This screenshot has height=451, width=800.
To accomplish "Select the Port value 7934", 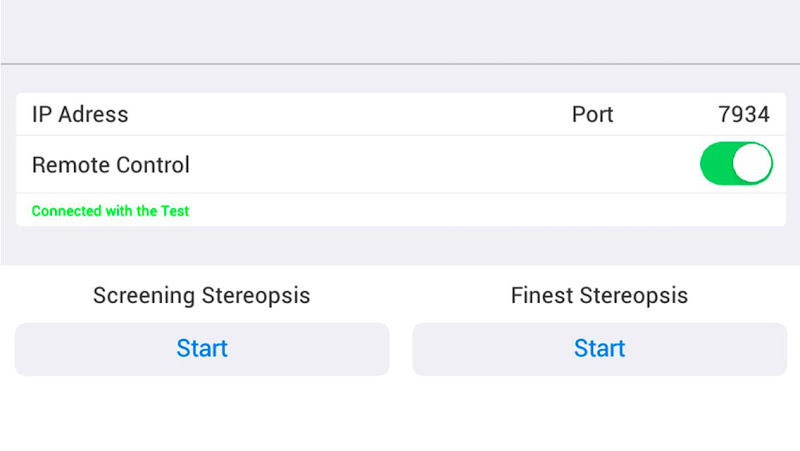I will pos(744,114).
